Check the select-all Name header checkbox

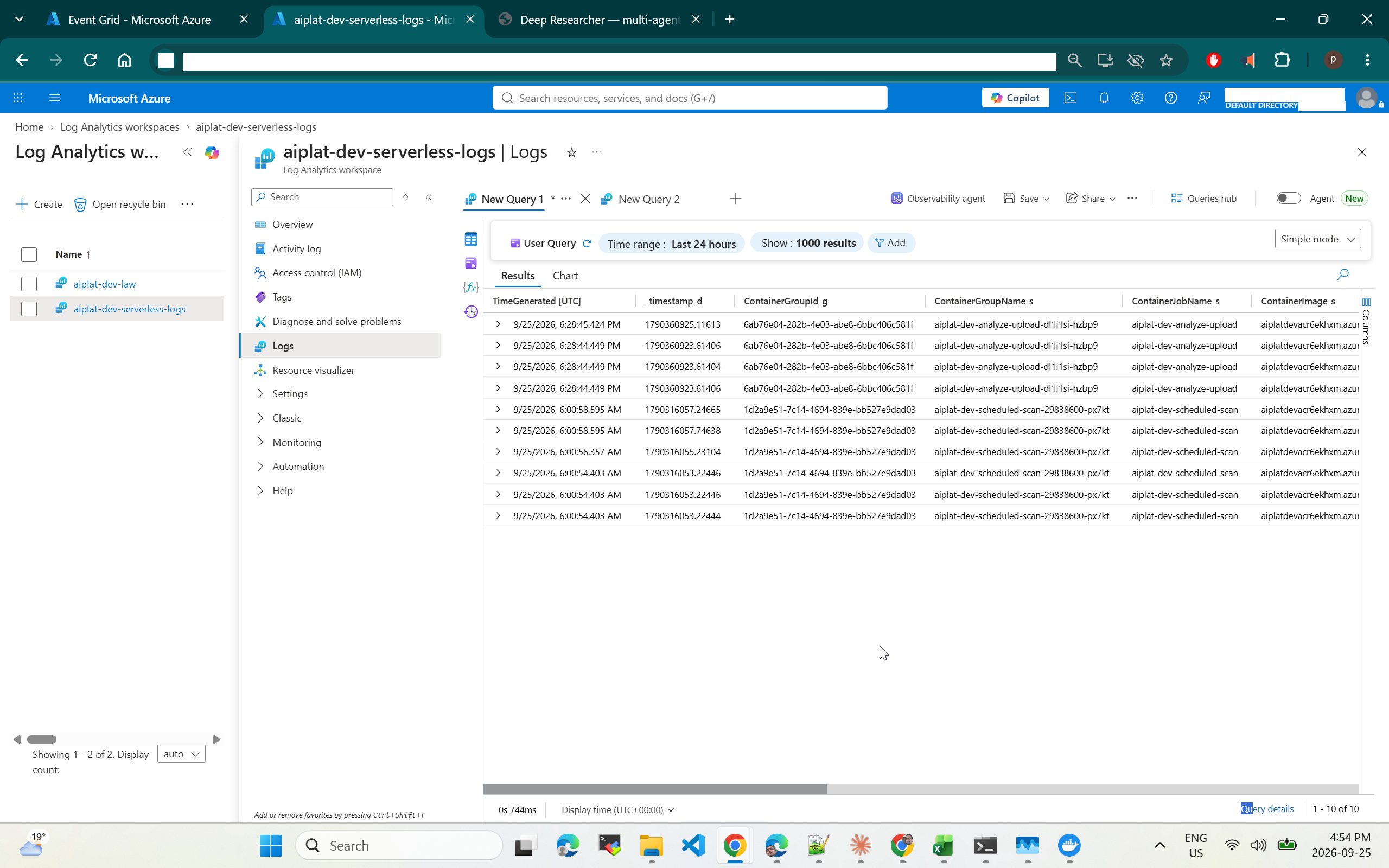tap(29, 254)
